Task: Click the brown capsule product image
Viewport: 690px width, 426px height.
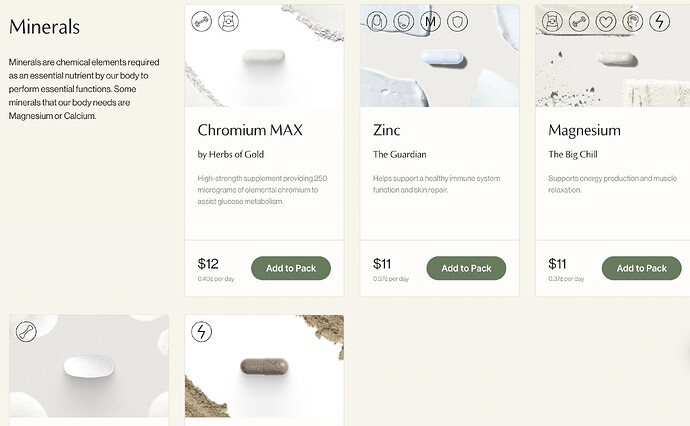Action: (264, 368)
